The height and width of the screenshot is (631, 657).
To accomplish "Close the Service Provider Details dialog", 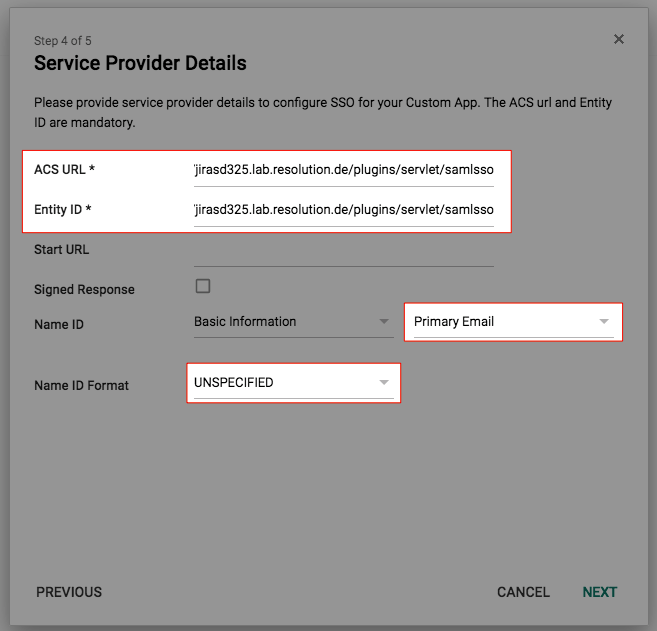I will click(x=618, y=39).
